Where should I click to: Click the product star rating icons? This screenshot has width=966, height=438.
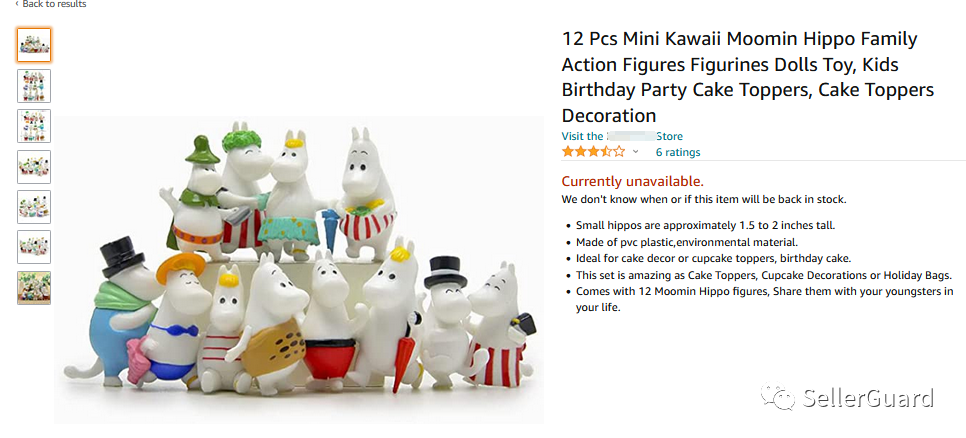[x=593, y=152]
